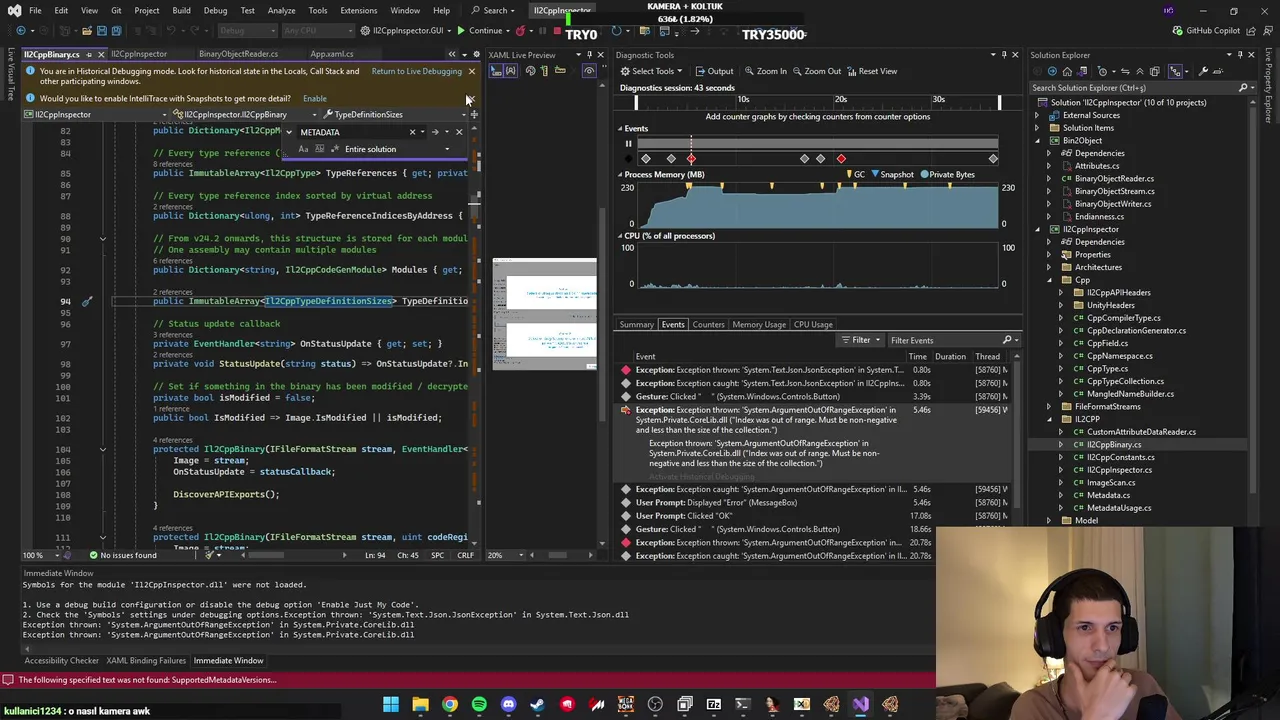
Task: Switch to the App.xaml.cs tab
Action: [332, 54]
